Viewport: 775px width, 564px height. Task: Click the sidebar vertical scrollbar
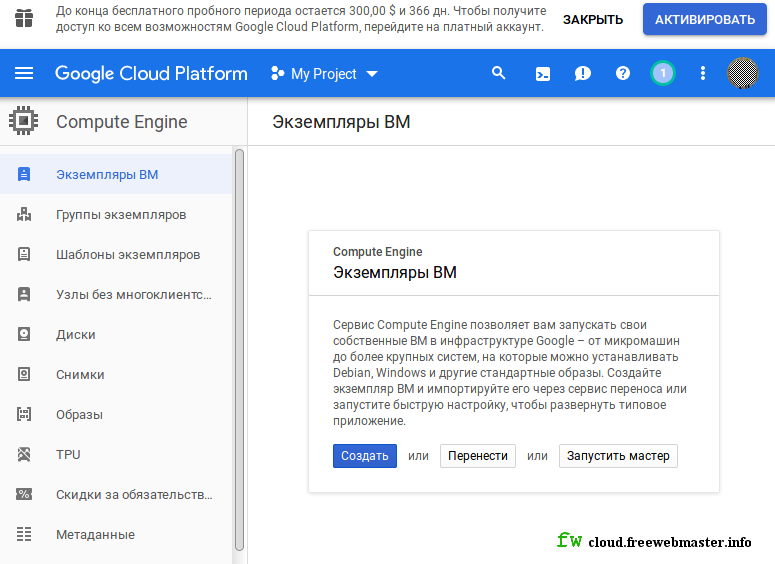[239, 349]
